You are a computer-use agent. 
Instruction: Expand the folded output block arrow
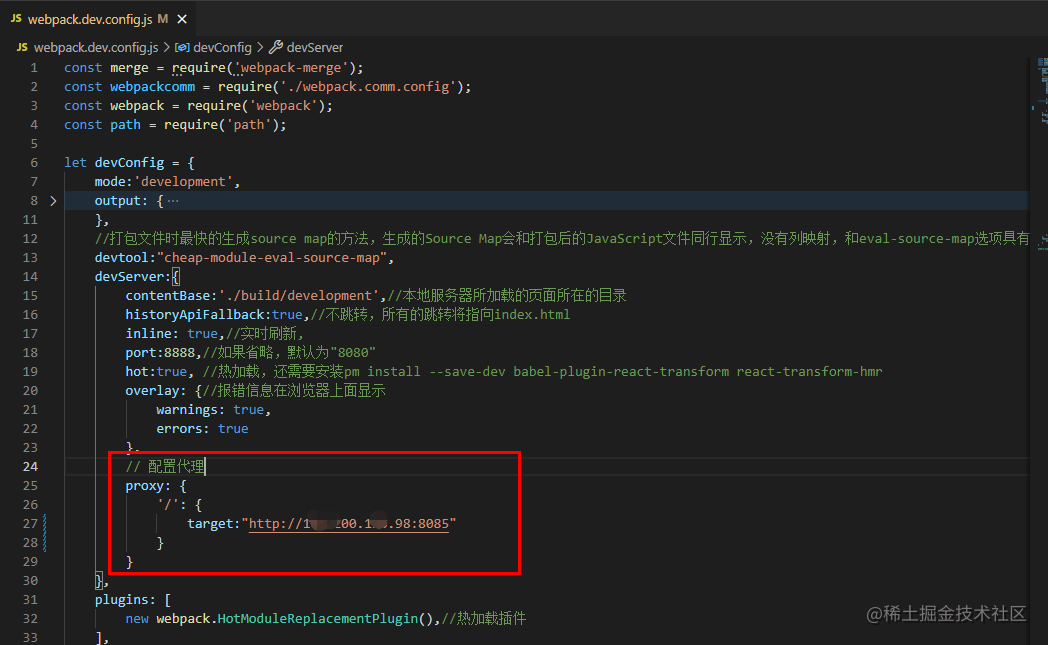click(53, 201)
